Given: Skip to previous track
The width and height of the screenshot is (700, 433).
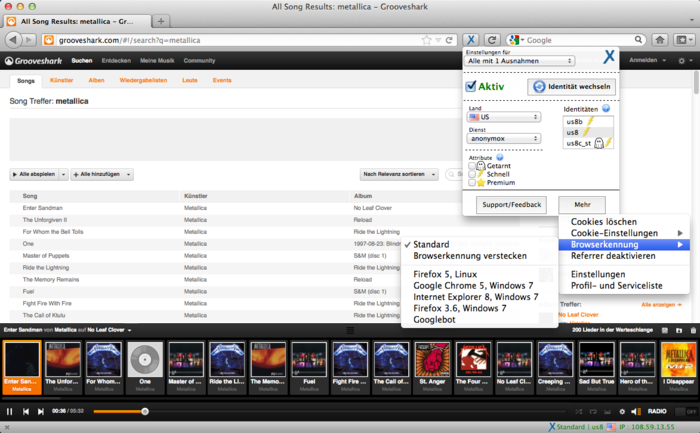Looking at the screenshot, I should tap(26, 411).
